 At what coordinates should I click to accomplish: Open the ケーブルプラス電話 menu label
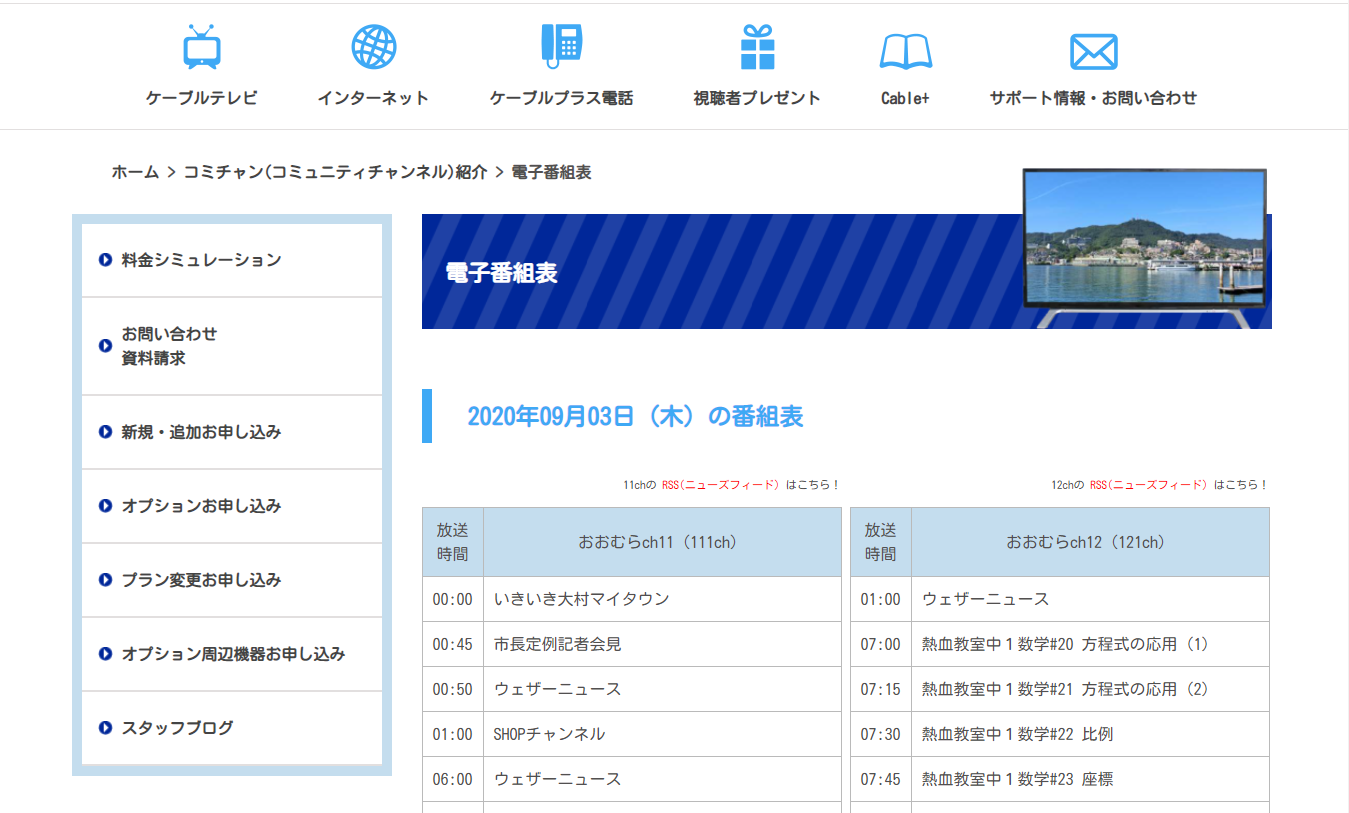click(x=561, y=98)
